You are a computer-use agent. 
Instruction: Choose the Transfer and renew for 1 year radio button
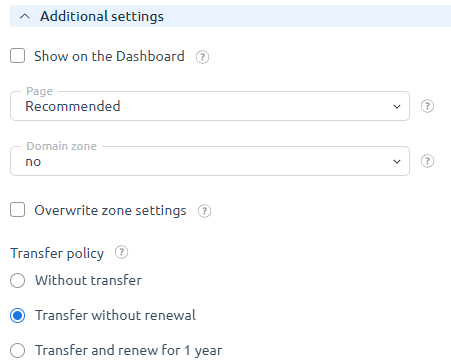(17, 350)
